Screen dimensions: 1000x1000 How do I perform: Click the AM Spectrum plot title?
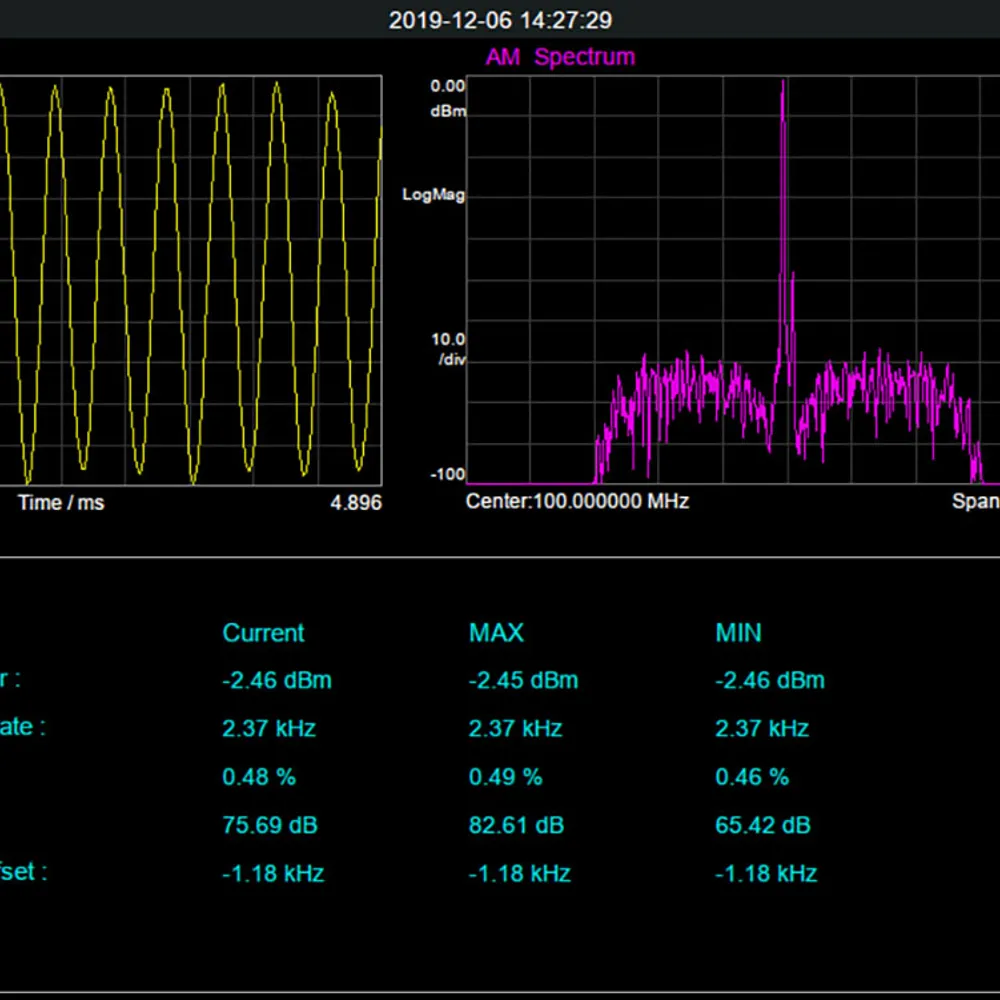coord(560,57)
